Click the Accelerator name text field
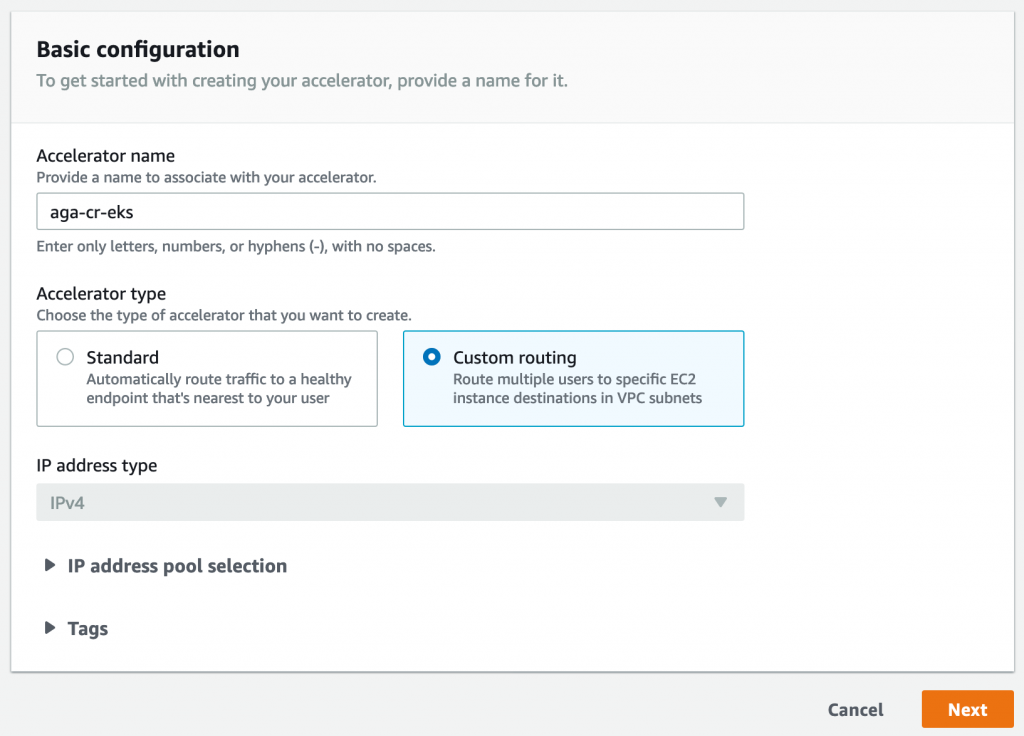The image size is (1024, 736). [390, 212]
